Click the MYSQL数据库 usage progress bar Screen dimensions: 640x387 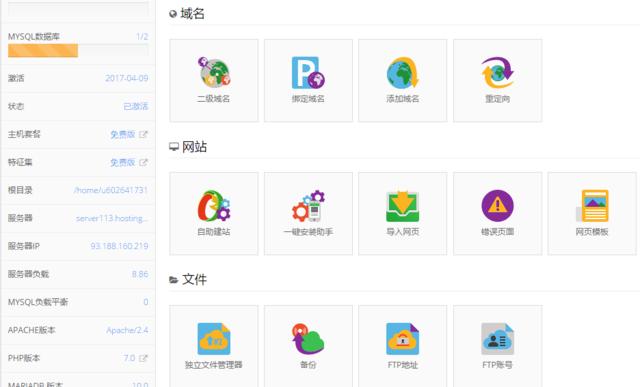(78, 51)
